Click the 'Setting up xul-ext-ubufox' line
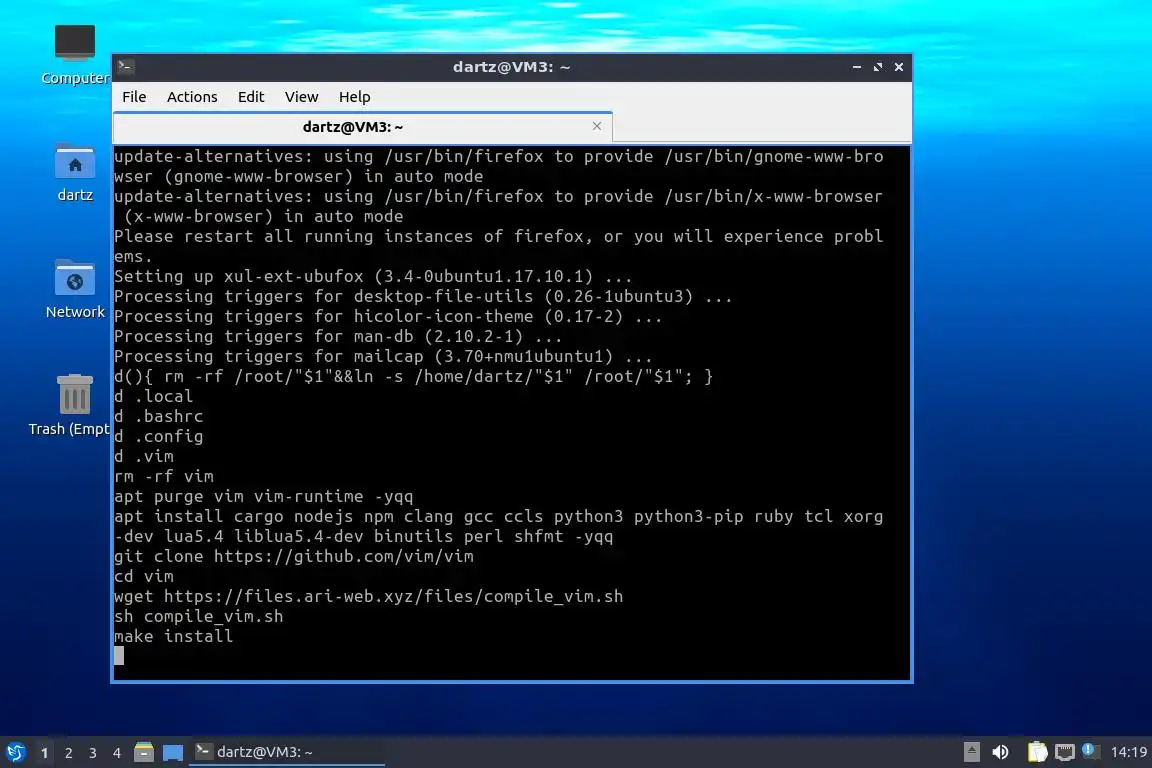Image resolution: width=1152 pixels, height=768 pixels. (x=372, y=276)
